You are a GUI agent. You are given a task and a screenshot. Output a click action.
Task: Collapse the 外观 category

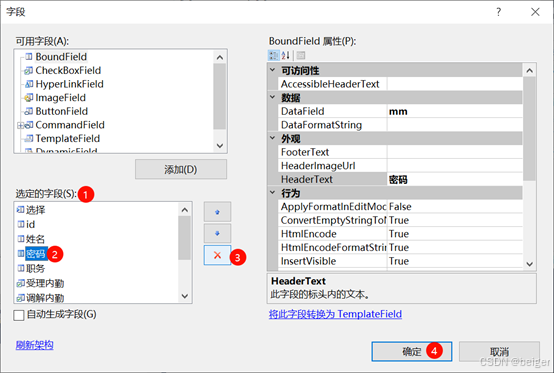(x=272, y=138)
